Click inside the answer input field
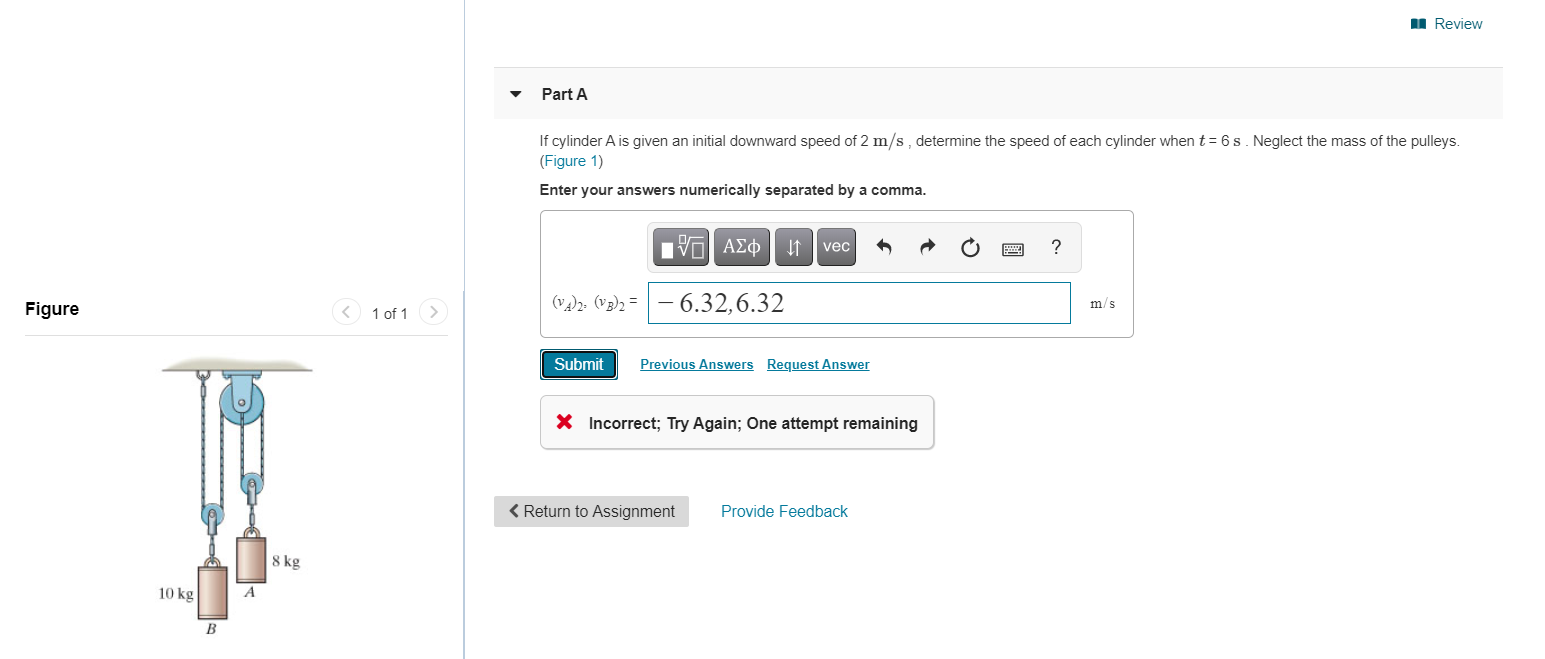Viewport: 1545px width, 659px height. coord(860,303)
